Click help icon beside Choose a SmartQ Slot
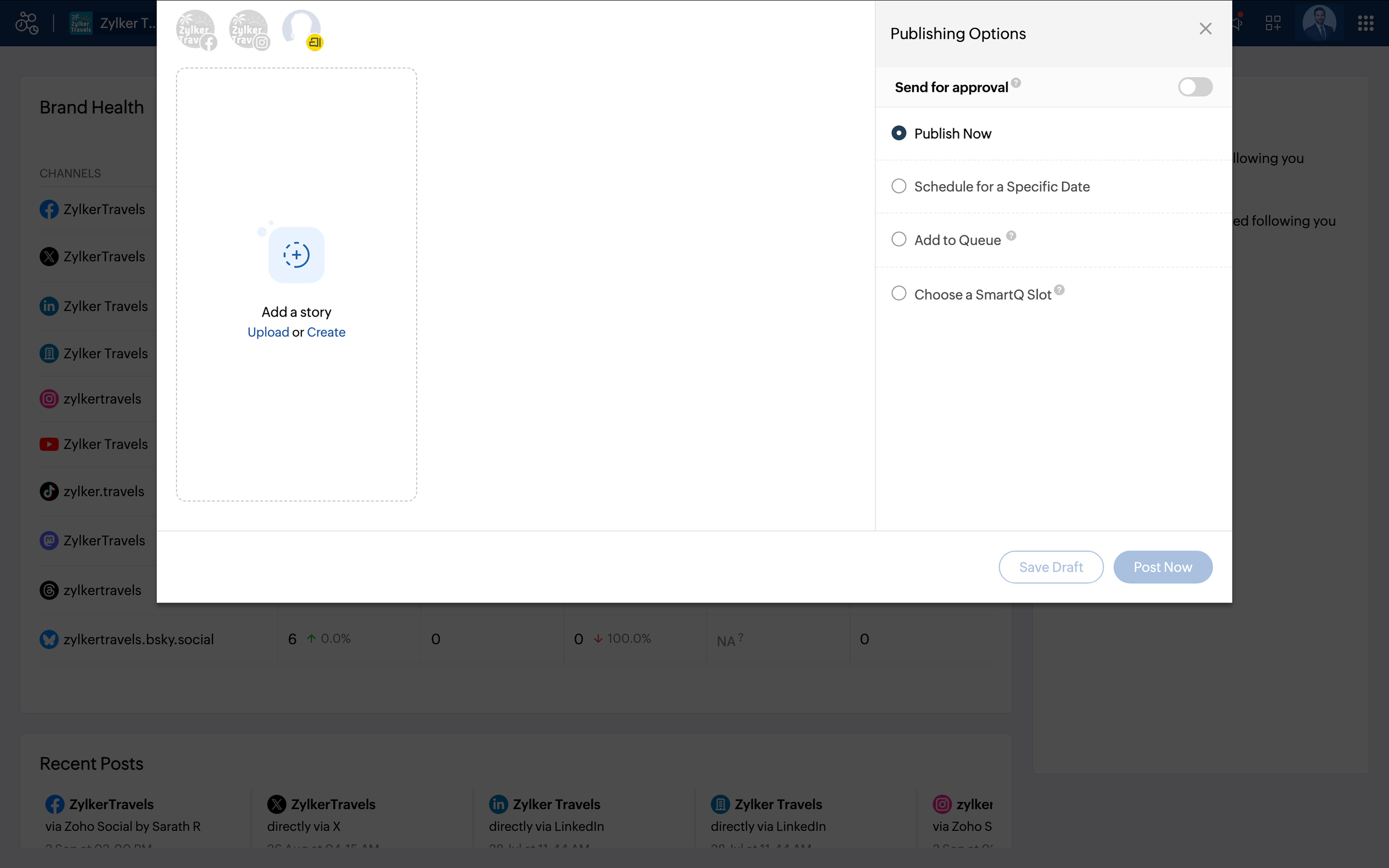This screenshot has width=1389, height=868. (x=1060, y=290)
